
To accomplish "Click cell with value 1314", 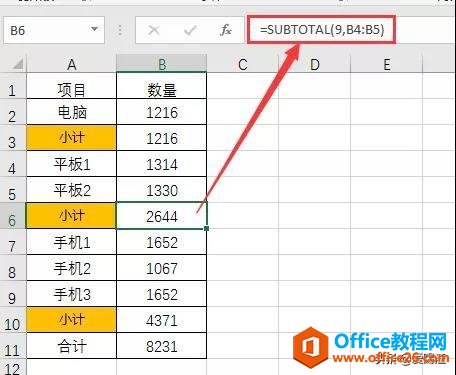I will [x=162, y=164].
